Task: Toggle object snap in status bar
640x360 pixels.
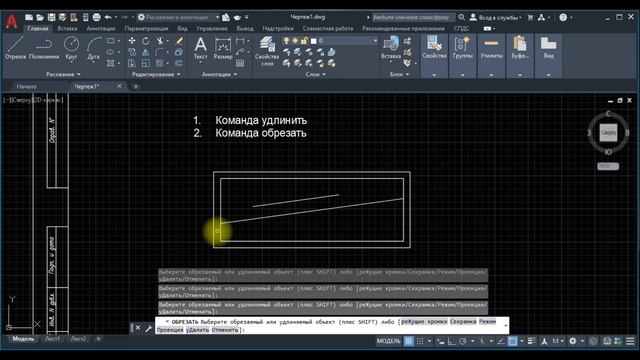Action: (x=513, y=341)
